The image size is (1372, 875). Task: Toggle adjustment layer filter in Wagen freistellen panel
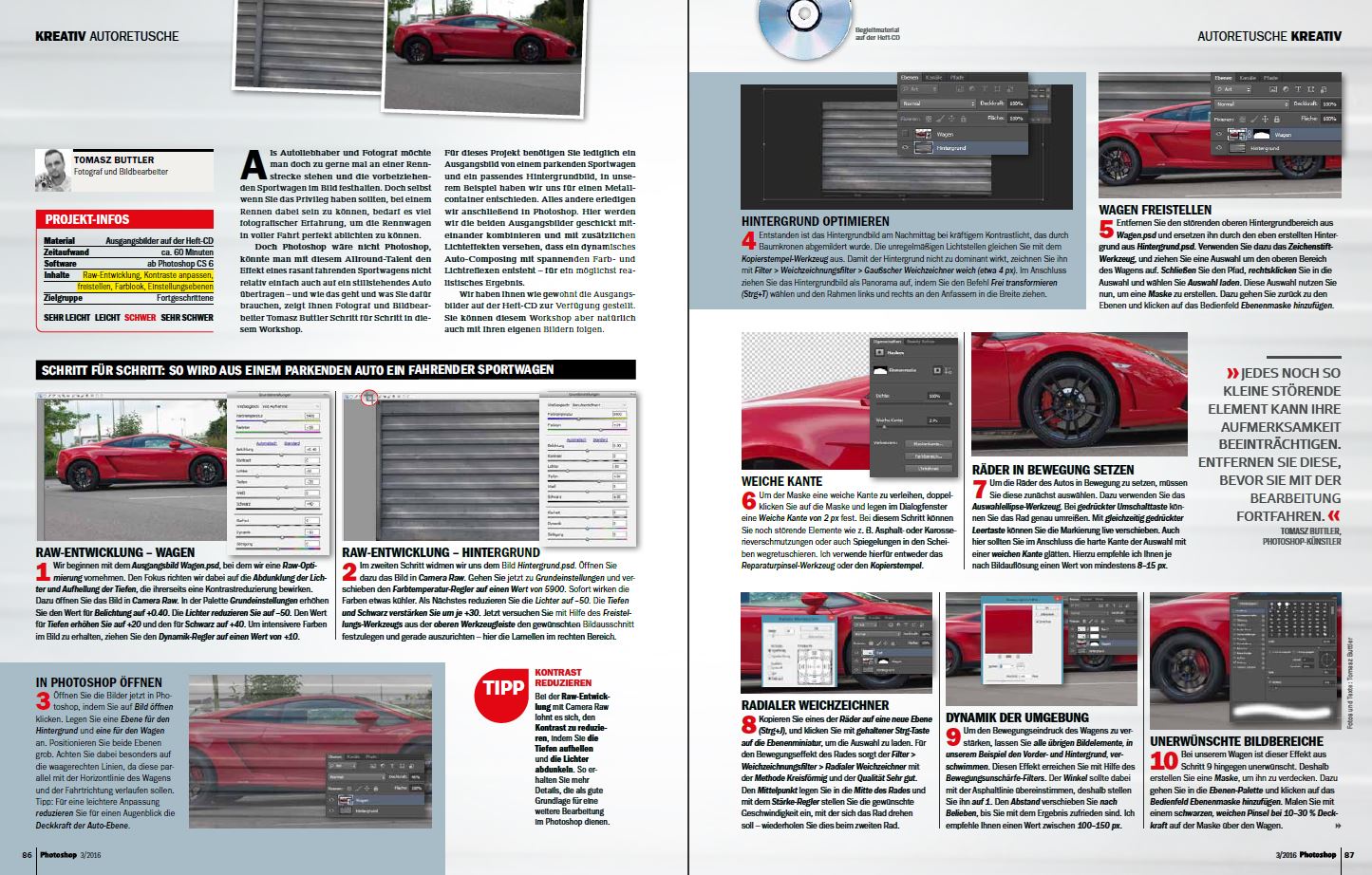pyautogui.click(x=1286, y=89)
